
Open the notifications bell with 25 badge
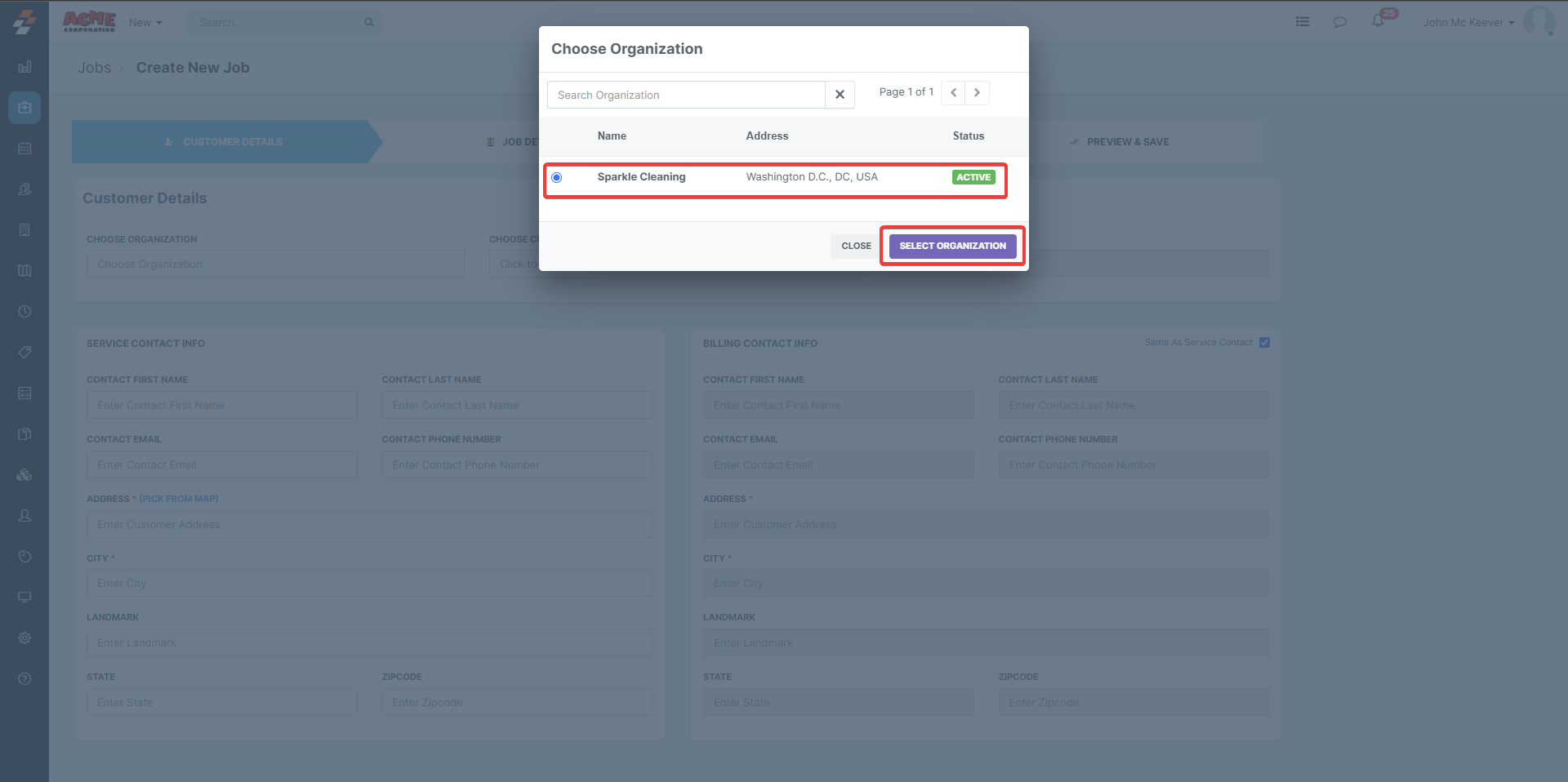tap(1378, 21)
